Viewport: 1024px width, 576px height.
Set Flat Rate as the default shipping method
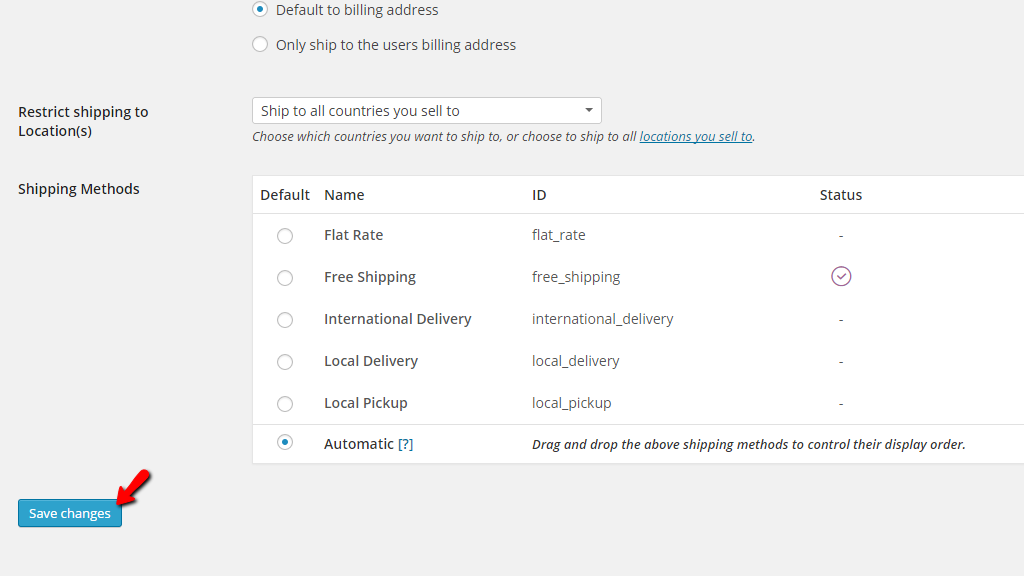(285, 236)
